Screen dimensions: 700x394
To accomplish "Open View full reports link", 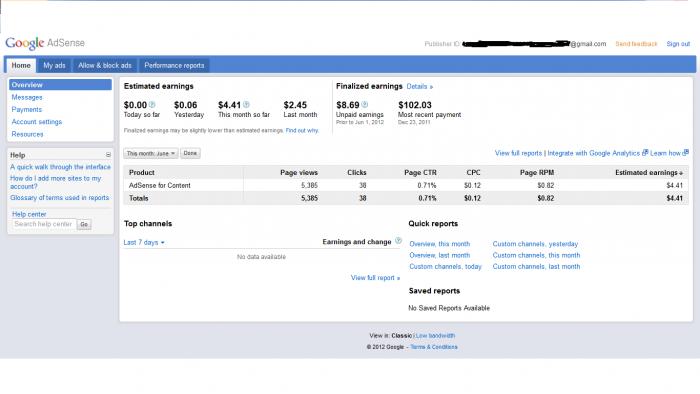I will [x=518, y=153].
